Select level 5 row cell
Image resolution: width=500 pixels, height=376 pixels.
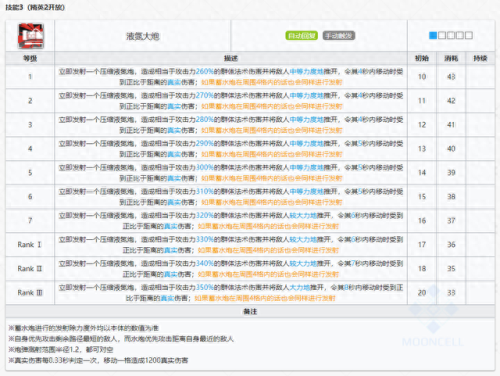click(x=30, y=173)
